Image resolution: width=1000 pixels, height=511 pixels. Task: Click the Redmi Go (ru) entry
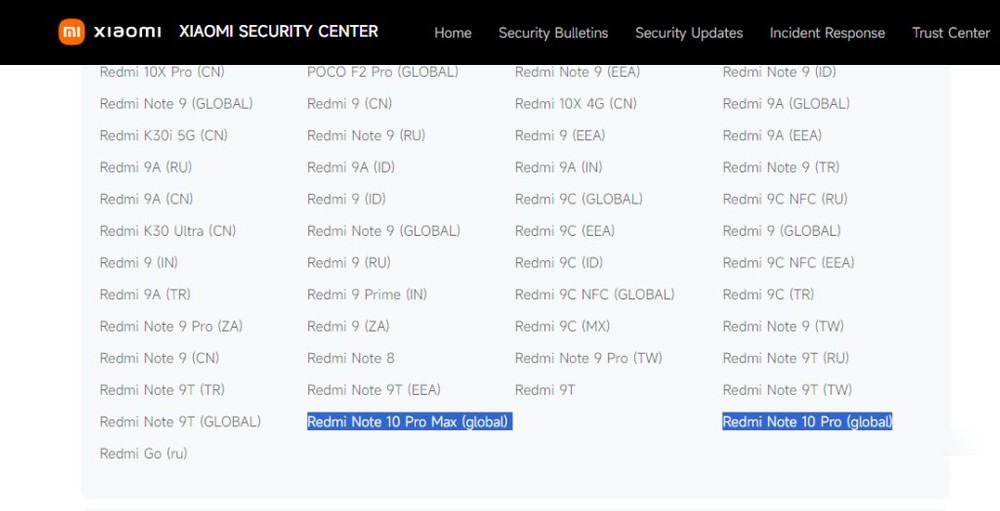(143, 454)
